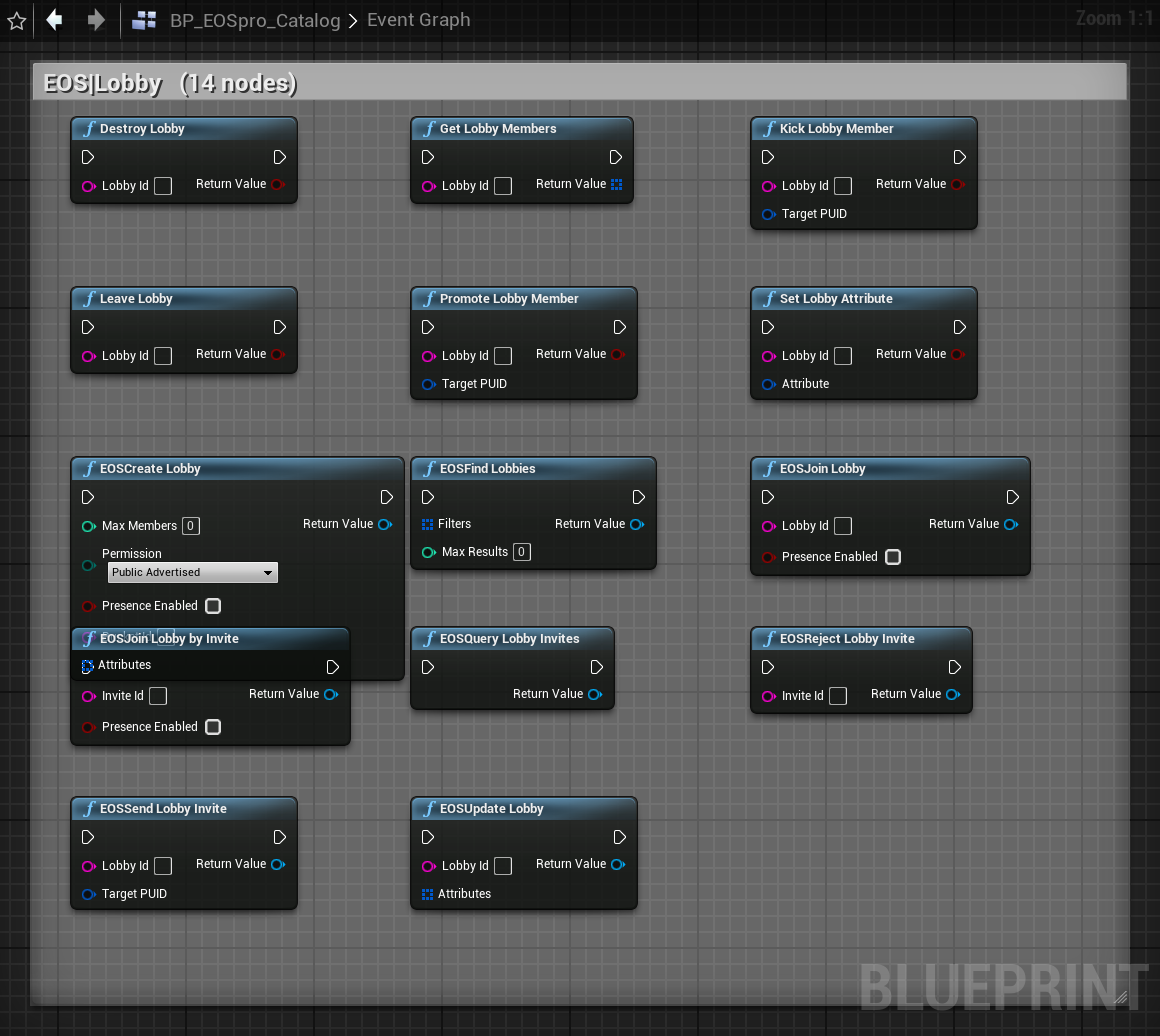Click Destroy Lobby output execution pin
The image size is (1160, 1036).
[x=279, y=157]
